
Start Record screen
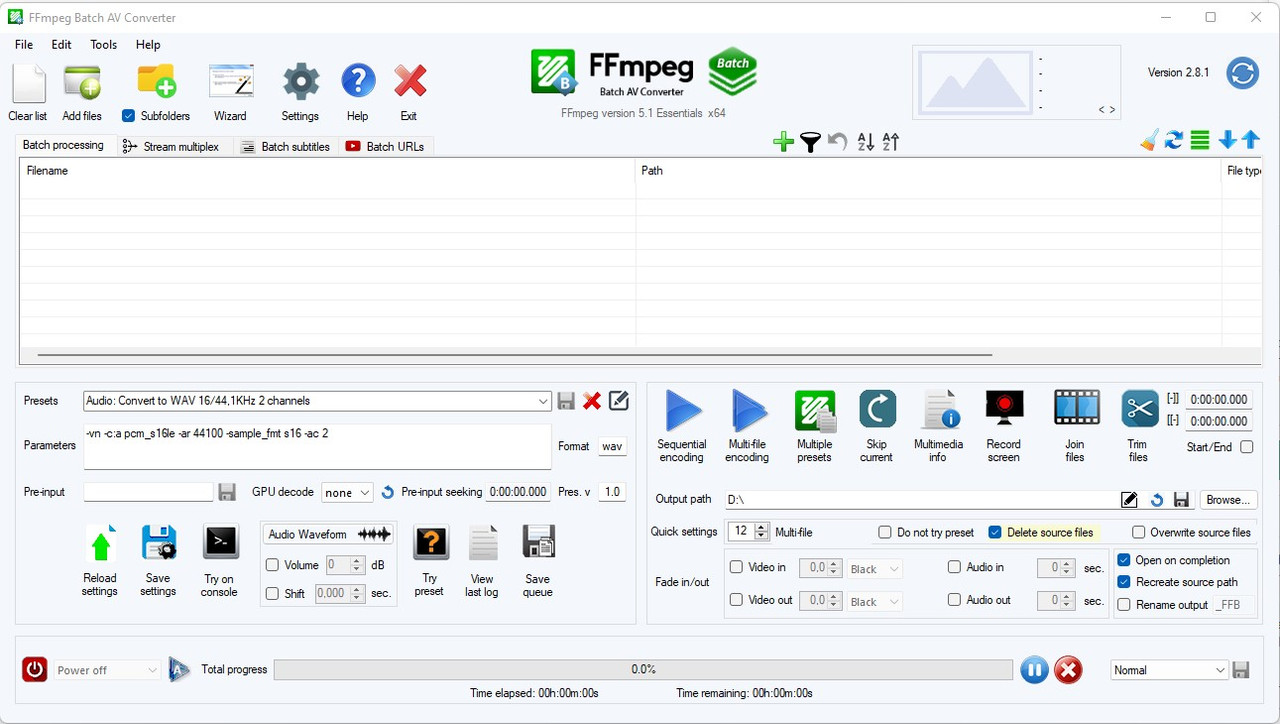point(1004,409)
